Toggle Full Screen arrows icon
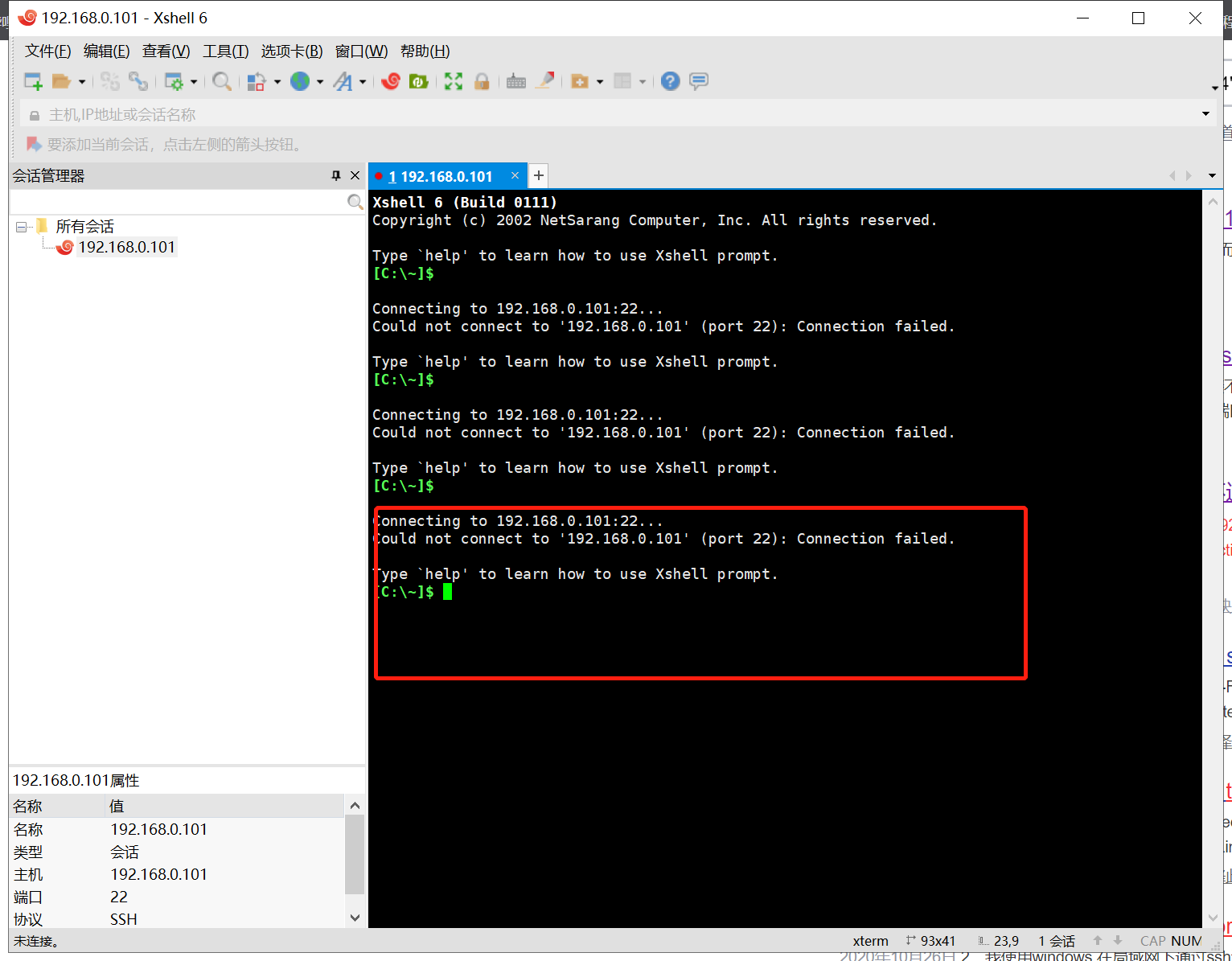This screenshot has height=961, width=1232. tap(454, 81)
